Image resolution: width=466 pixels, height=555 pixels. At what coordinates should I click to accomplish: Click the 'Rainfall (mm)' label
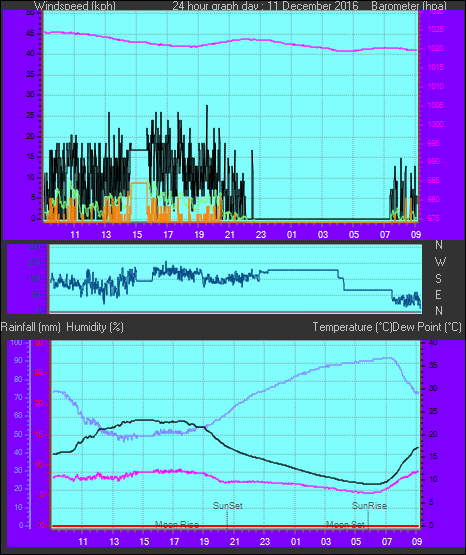coord(30,327)
